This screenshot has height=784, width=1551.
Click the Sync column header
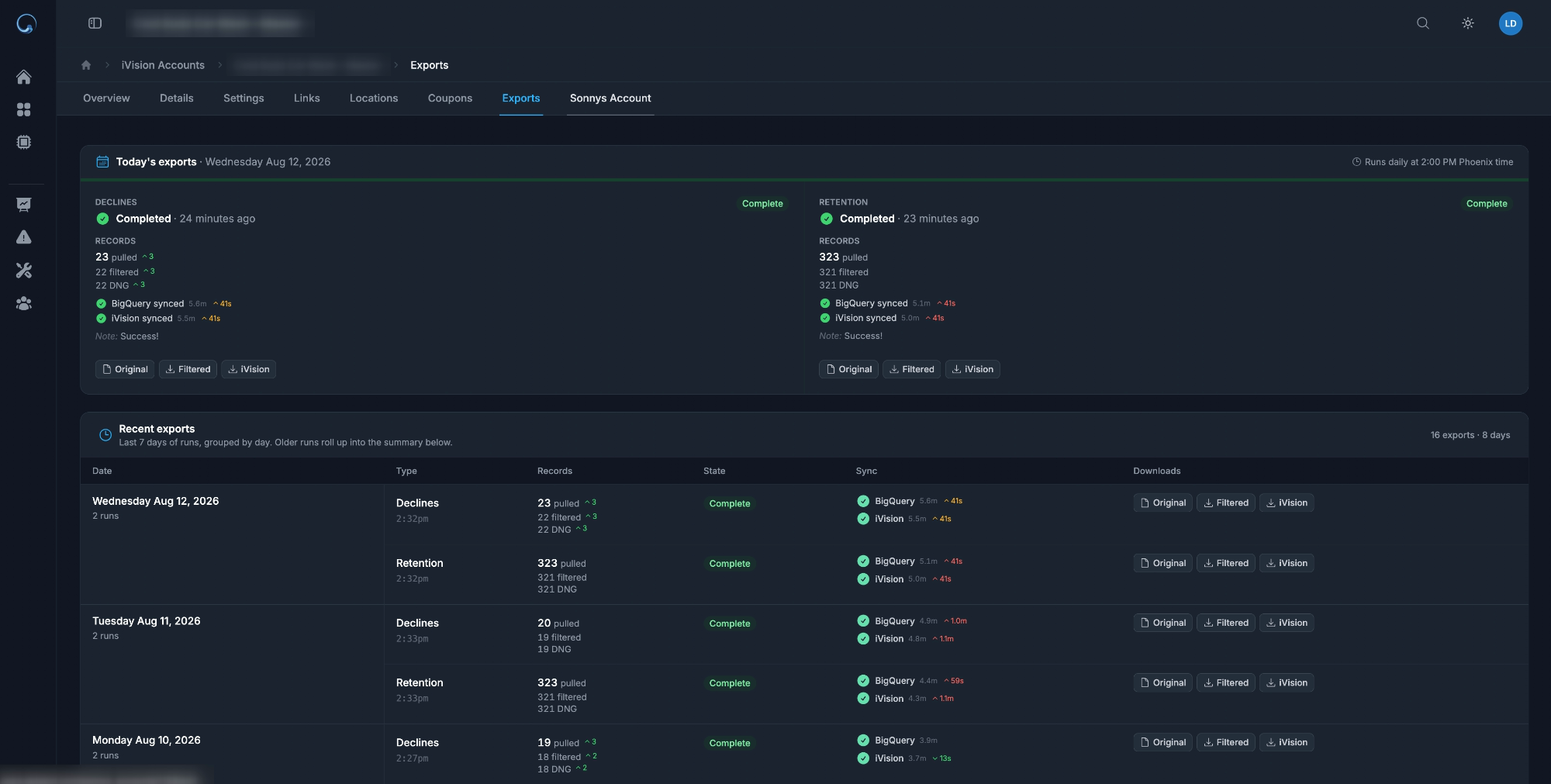point(866,471)
